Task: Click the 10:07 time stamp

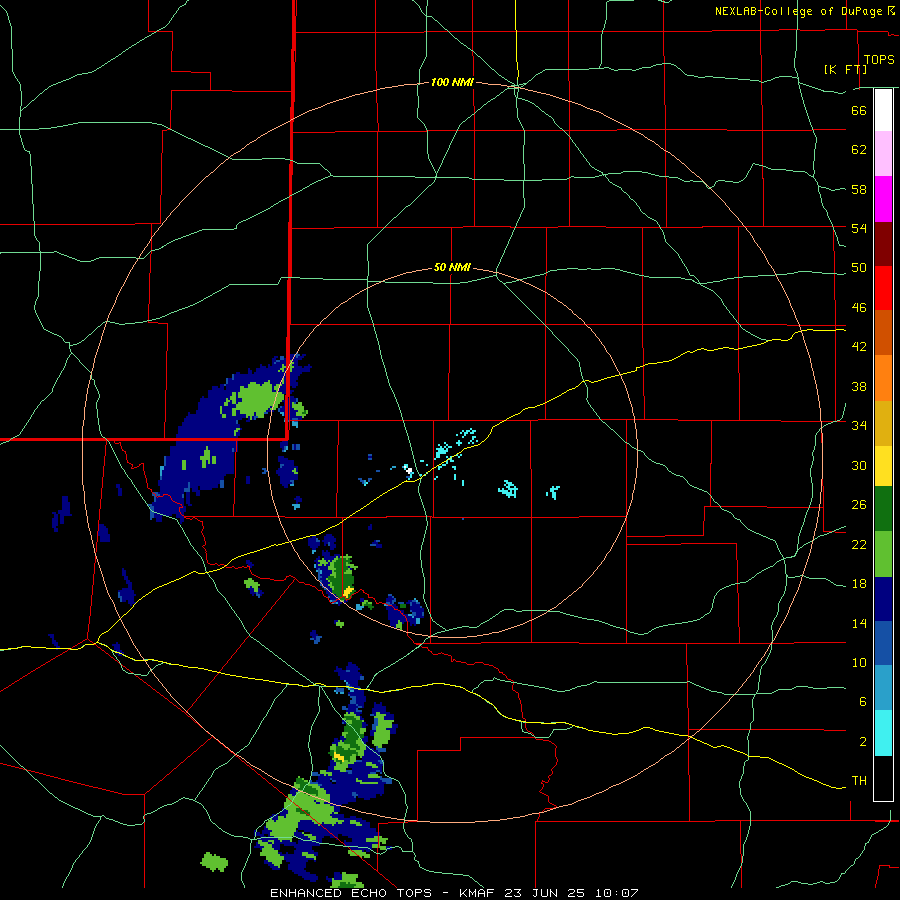Action: 617,893
